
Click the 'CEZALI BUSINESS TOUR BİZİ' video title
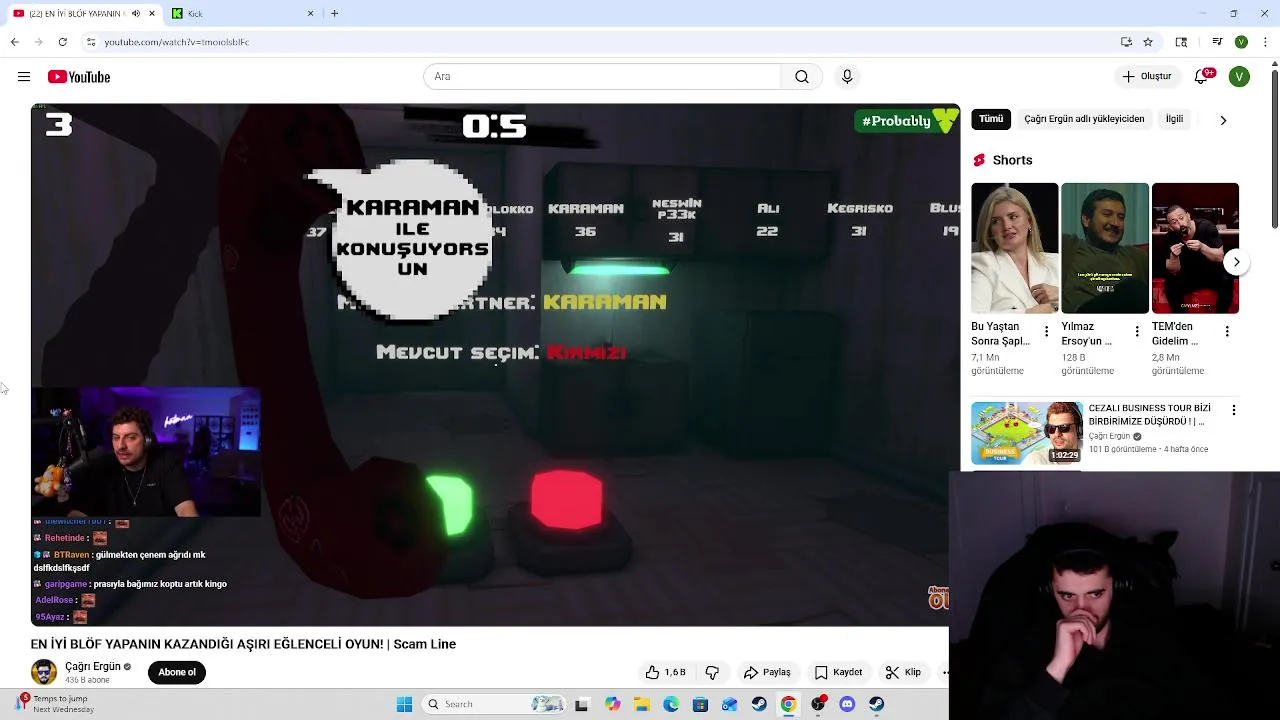[1150, 415]
